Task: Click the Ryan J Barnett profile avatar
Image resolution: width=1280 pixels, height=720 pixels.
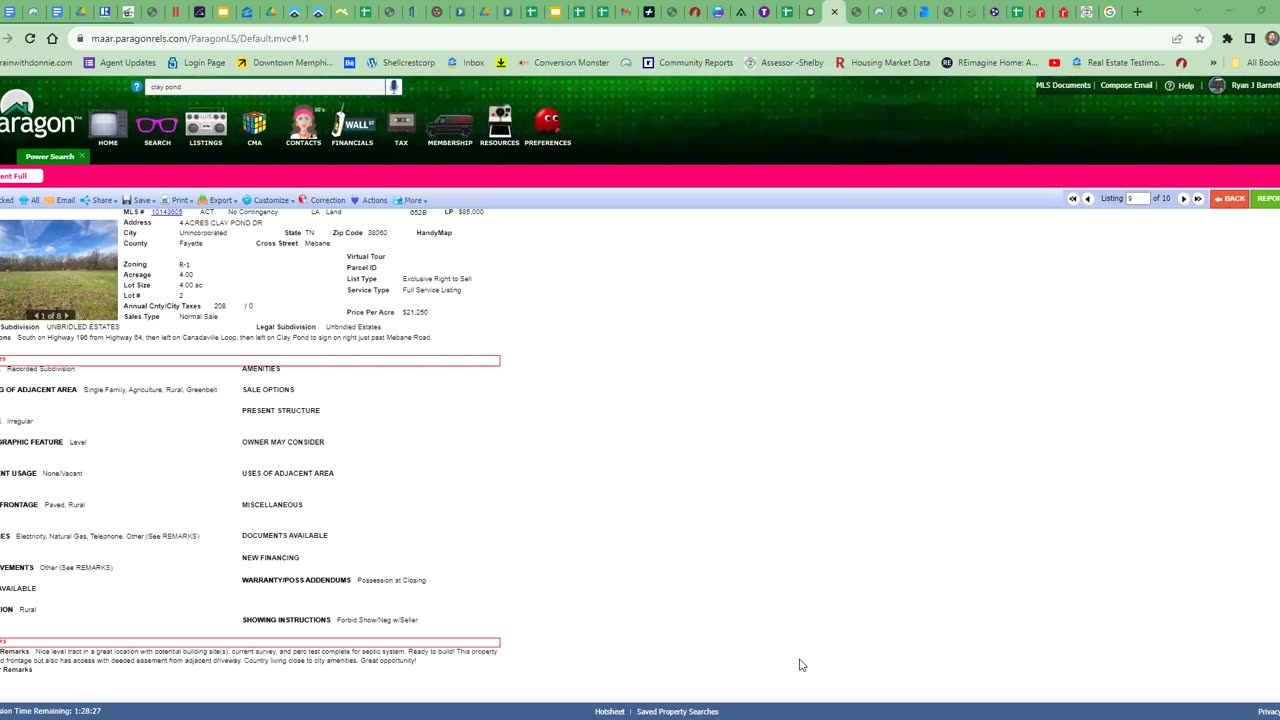Action: (x=1217, y=86)
